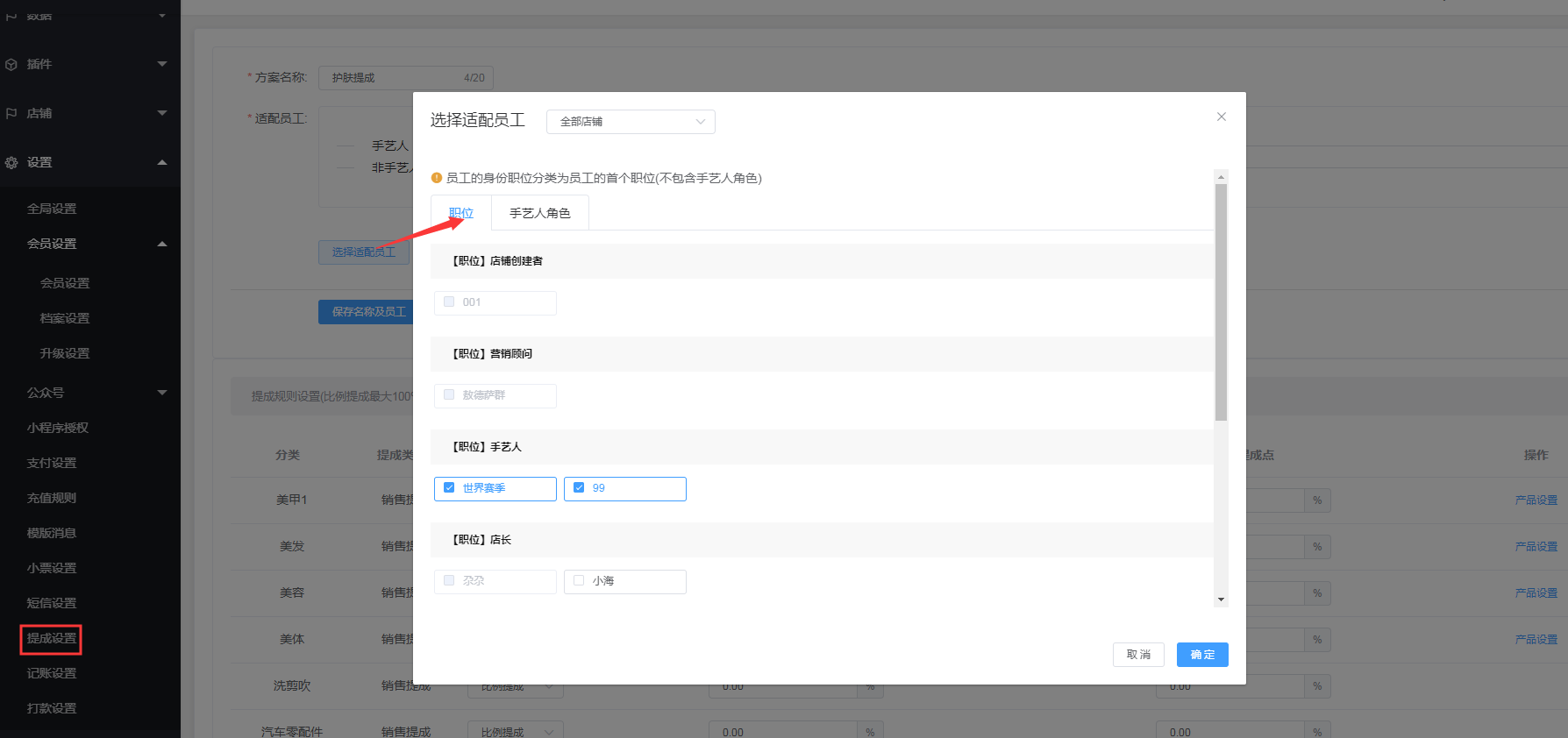This screenshot has width=1568, height=738.
Task: Collapse the 设置 sidebar menu
Action: 162,162
